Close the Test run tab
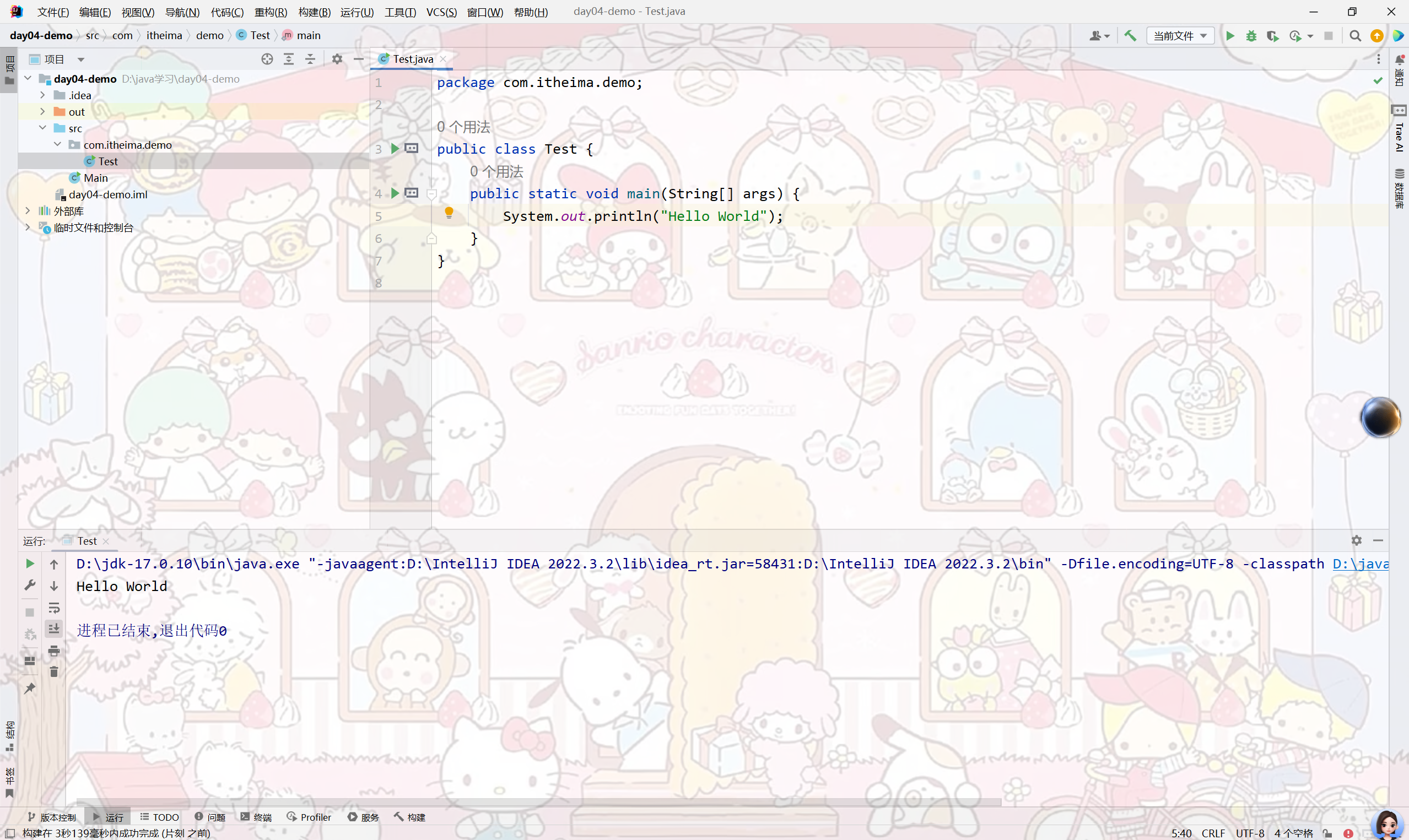Image resolution: width=1409 pixels, height=840 pixels. pyautogui.click(x=106, y=541)
